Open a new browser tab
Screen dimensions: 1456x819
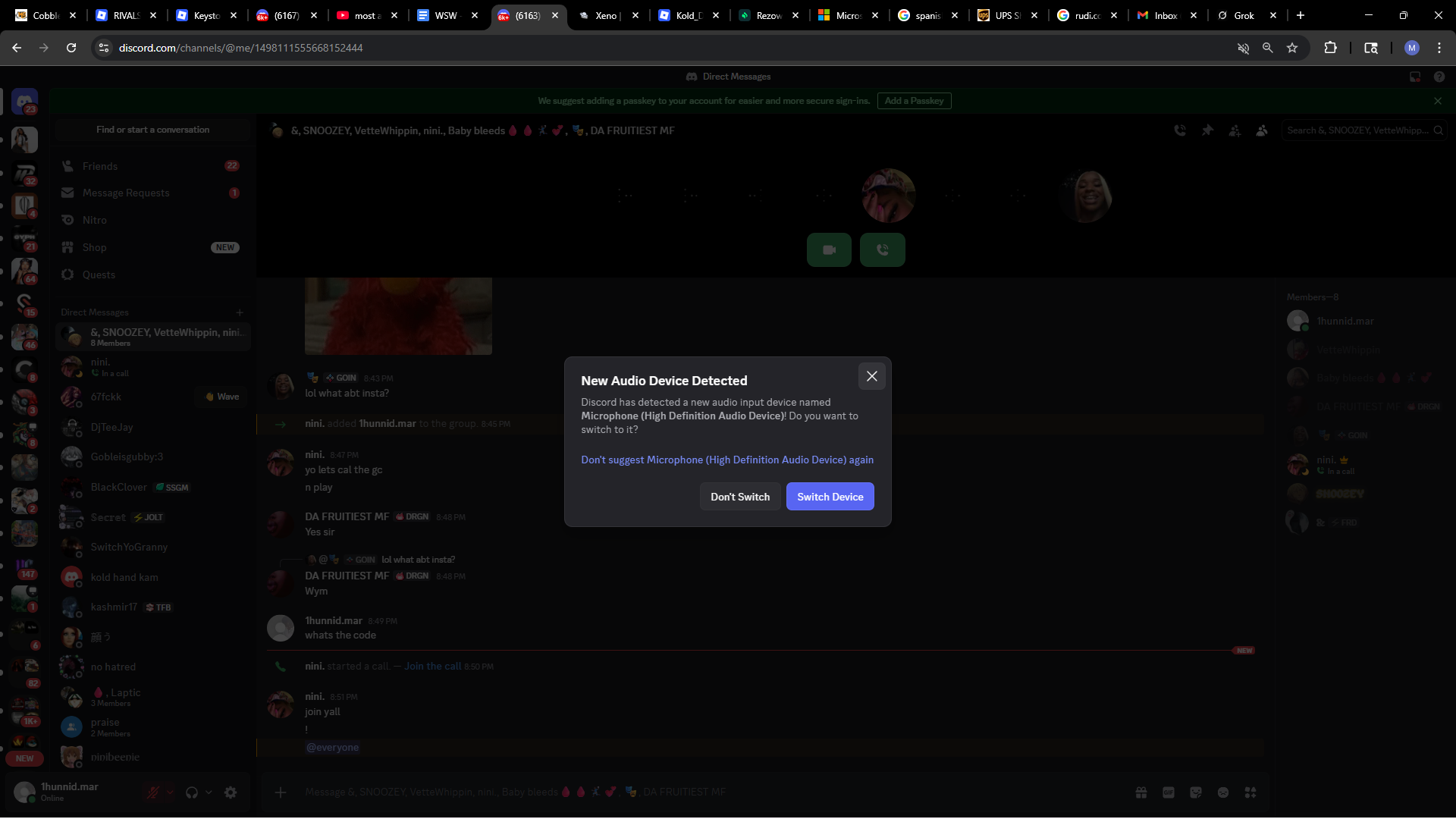point(1301,15)
